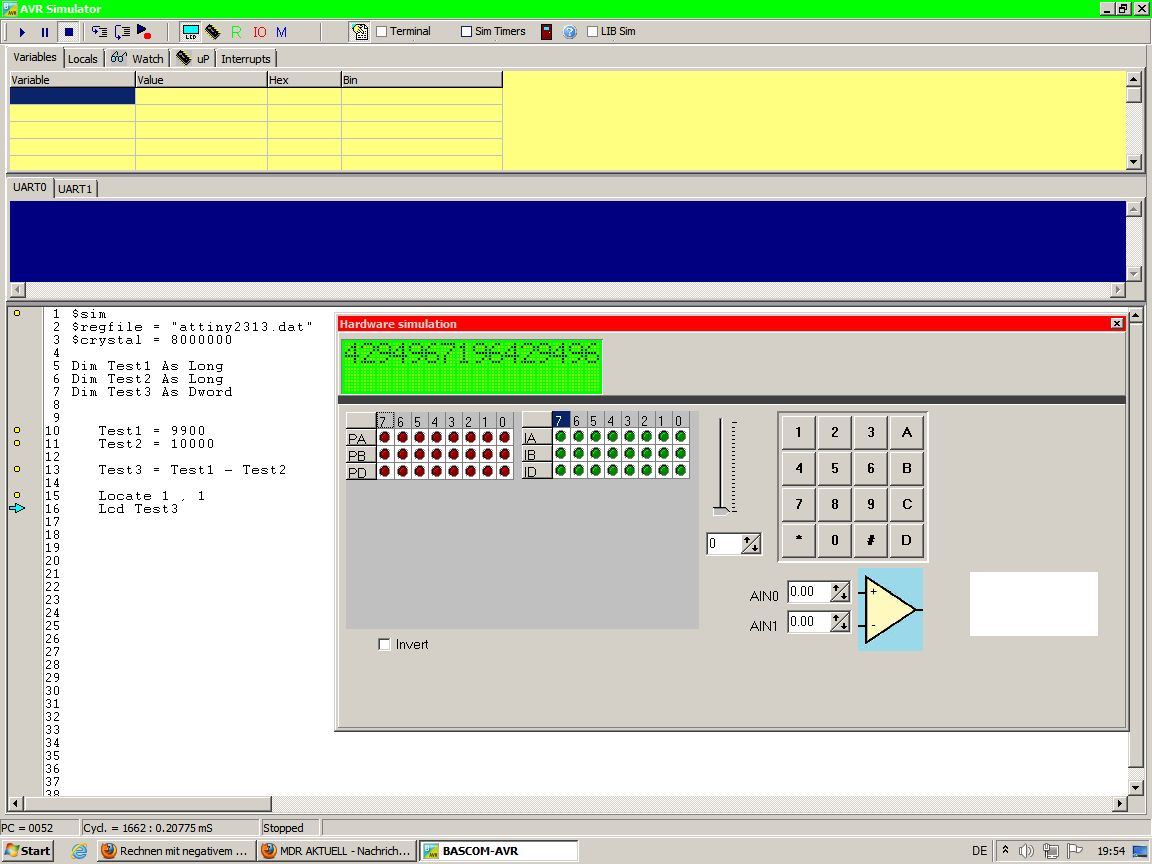Step over the code line
This screenshot has height=864, width=1152.
click(122, 32)
